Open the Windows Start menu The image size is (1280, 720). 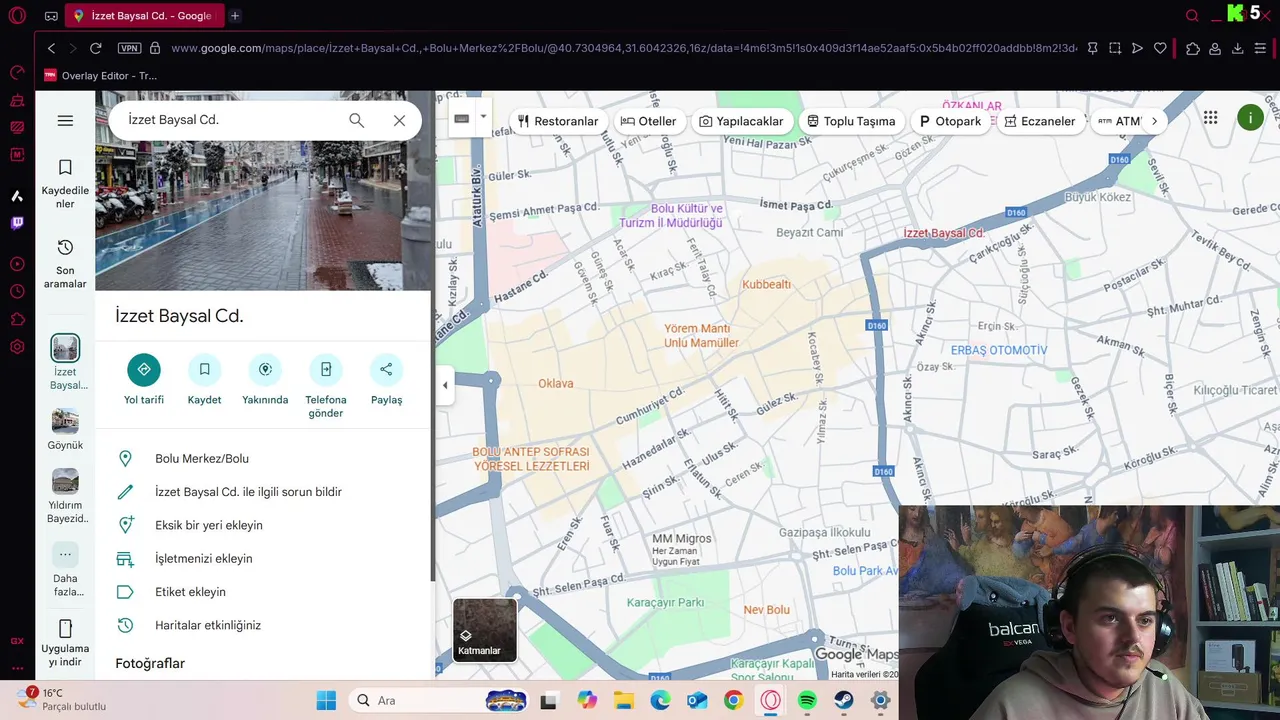[326, 700]
